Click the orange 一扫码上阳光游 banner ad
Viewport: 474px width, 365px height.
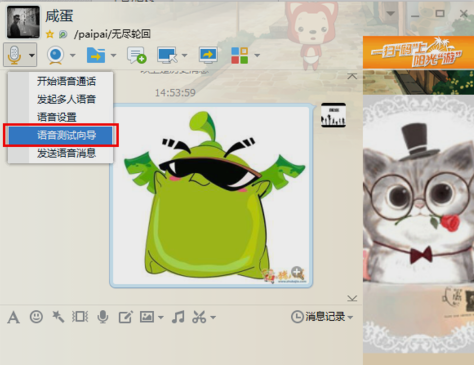click(x=418, y=52)
